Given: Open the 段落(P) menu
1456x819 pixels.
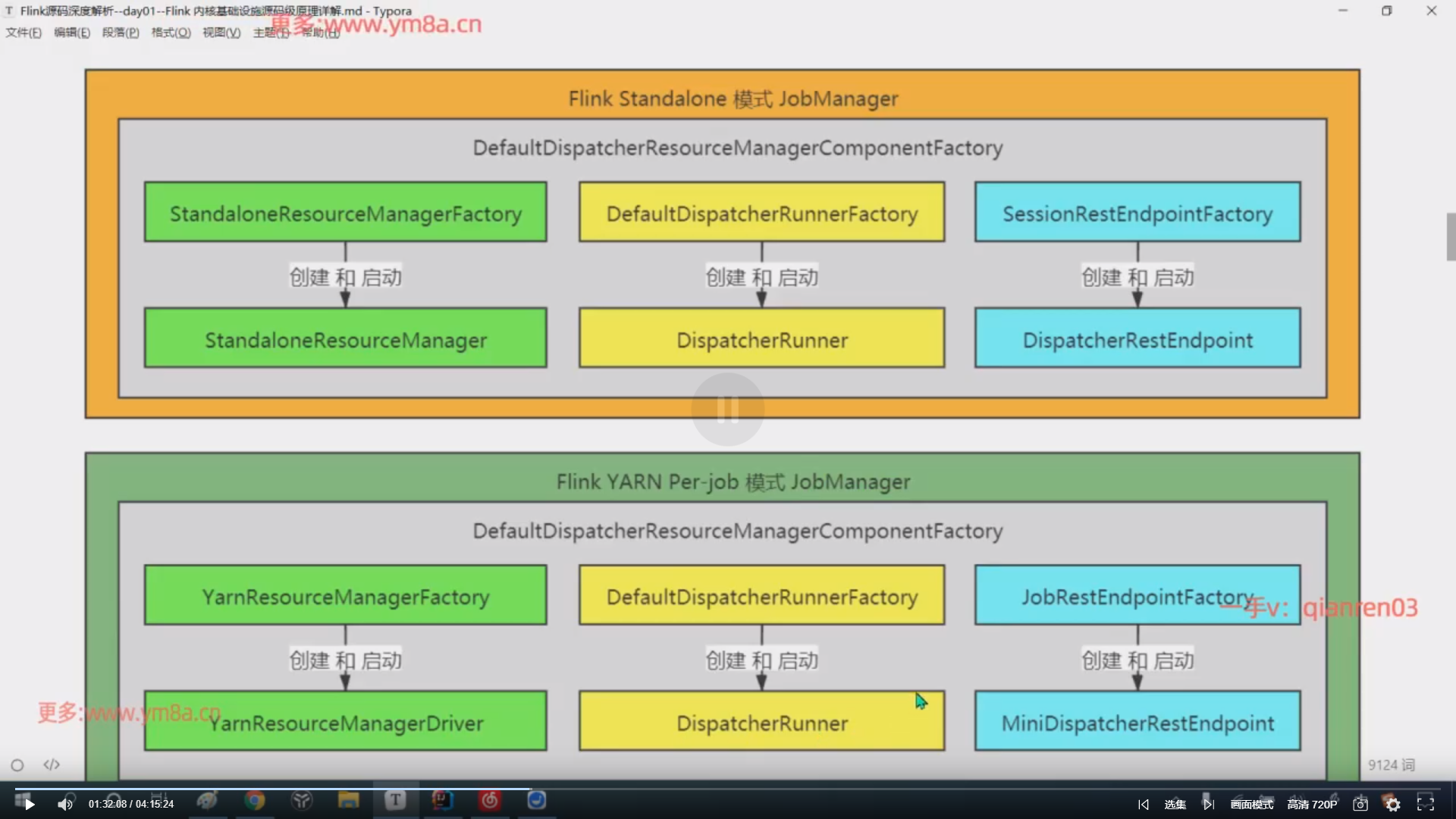Looking at the screenshot, I should pos(121,33).
